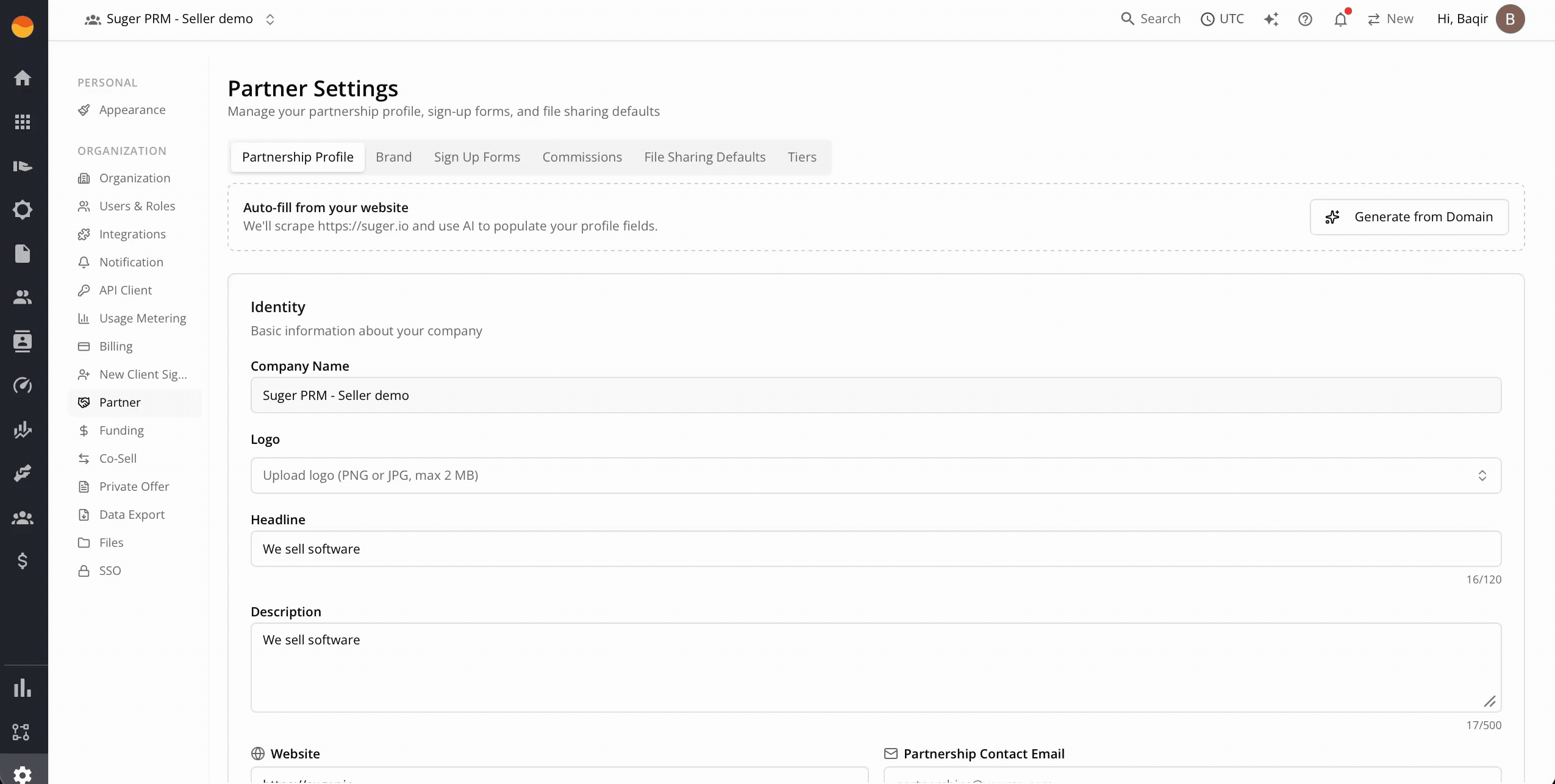The image size is (1555, 784).
Task: Open the document icon in left rail
Action: point(23,254)
